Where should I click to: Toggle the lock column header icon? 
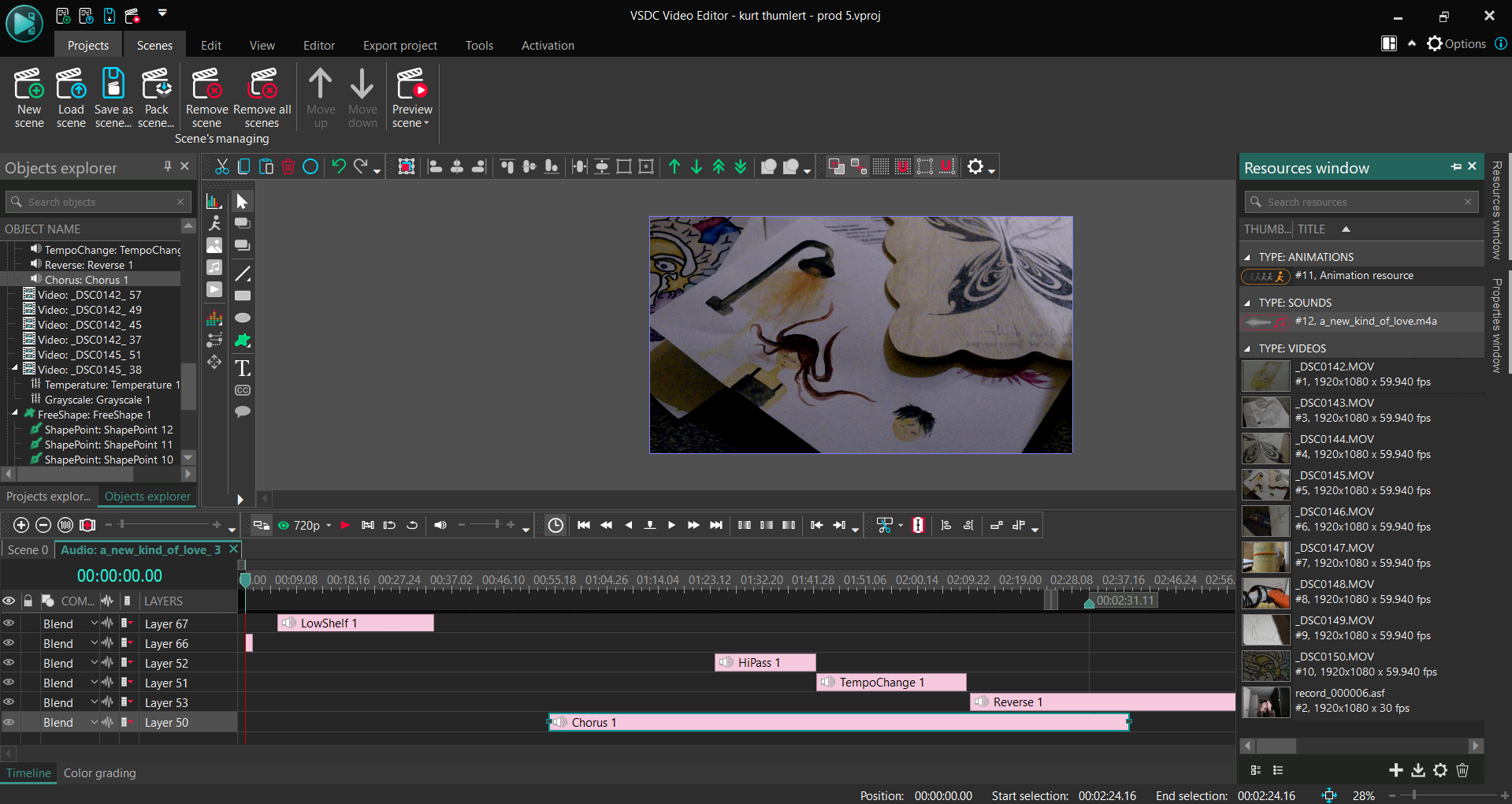[28, 601]
